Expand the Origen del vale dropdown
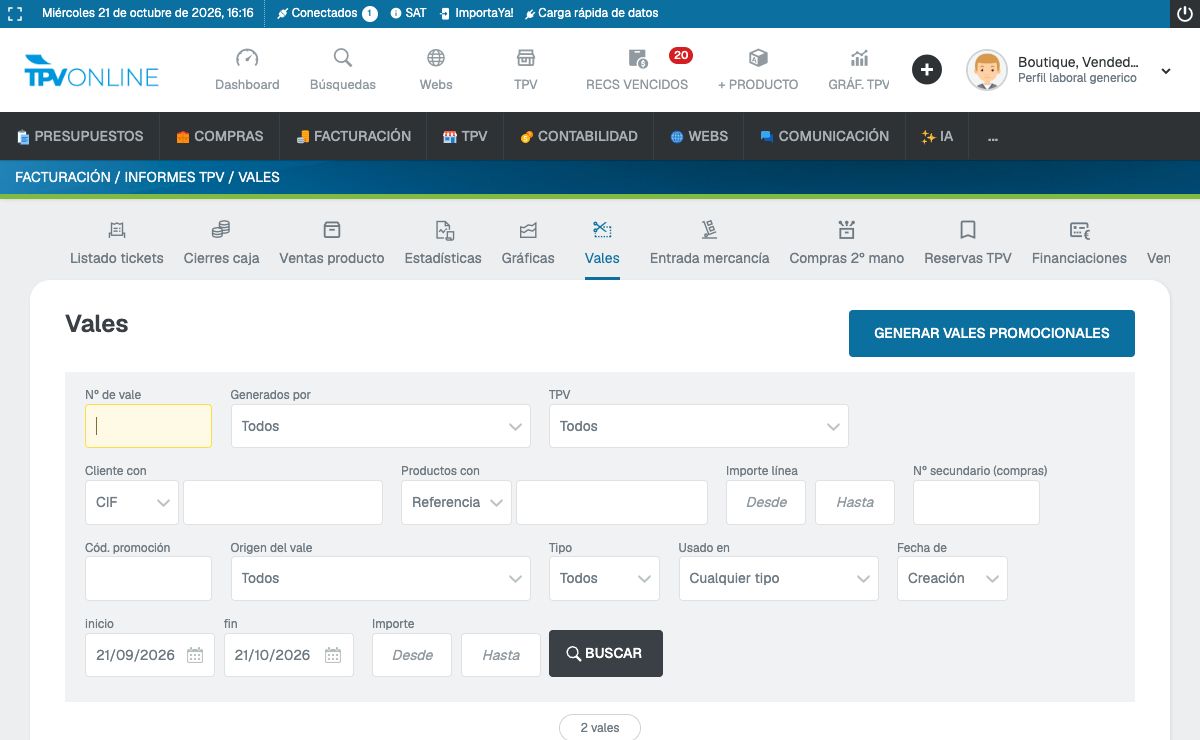 click(x=381, y=578)
